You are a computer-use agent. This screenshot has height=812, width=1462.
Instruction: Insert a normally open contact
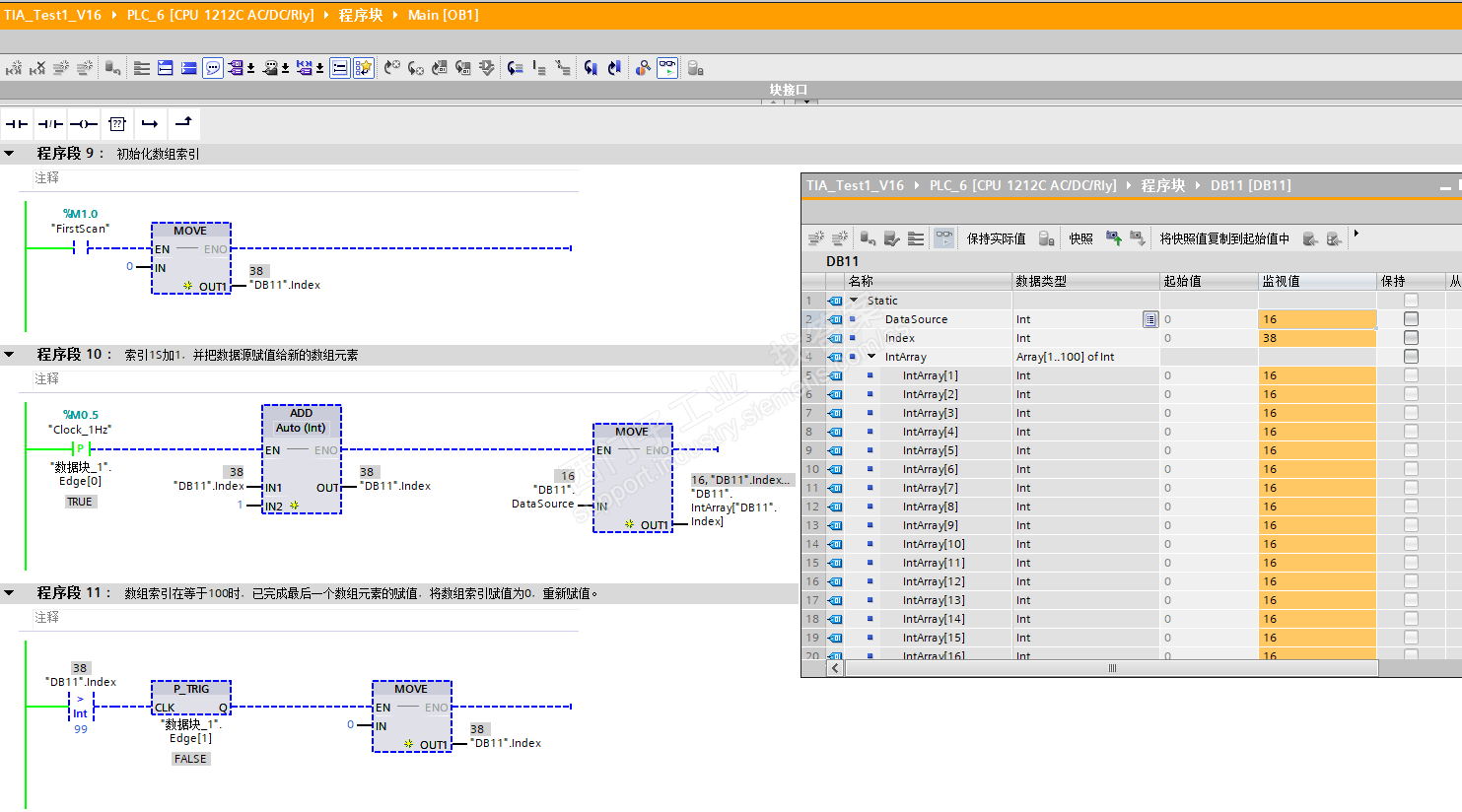[x=17, y=124]
